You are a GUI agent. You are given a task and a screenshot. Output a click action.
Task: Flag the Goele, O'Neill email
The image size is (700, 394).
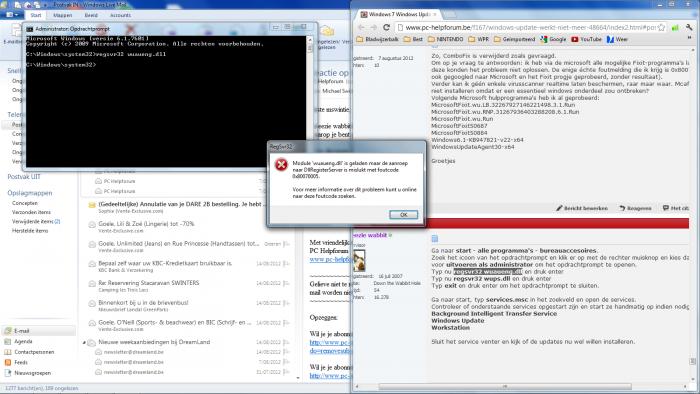(x=286, y=323)
